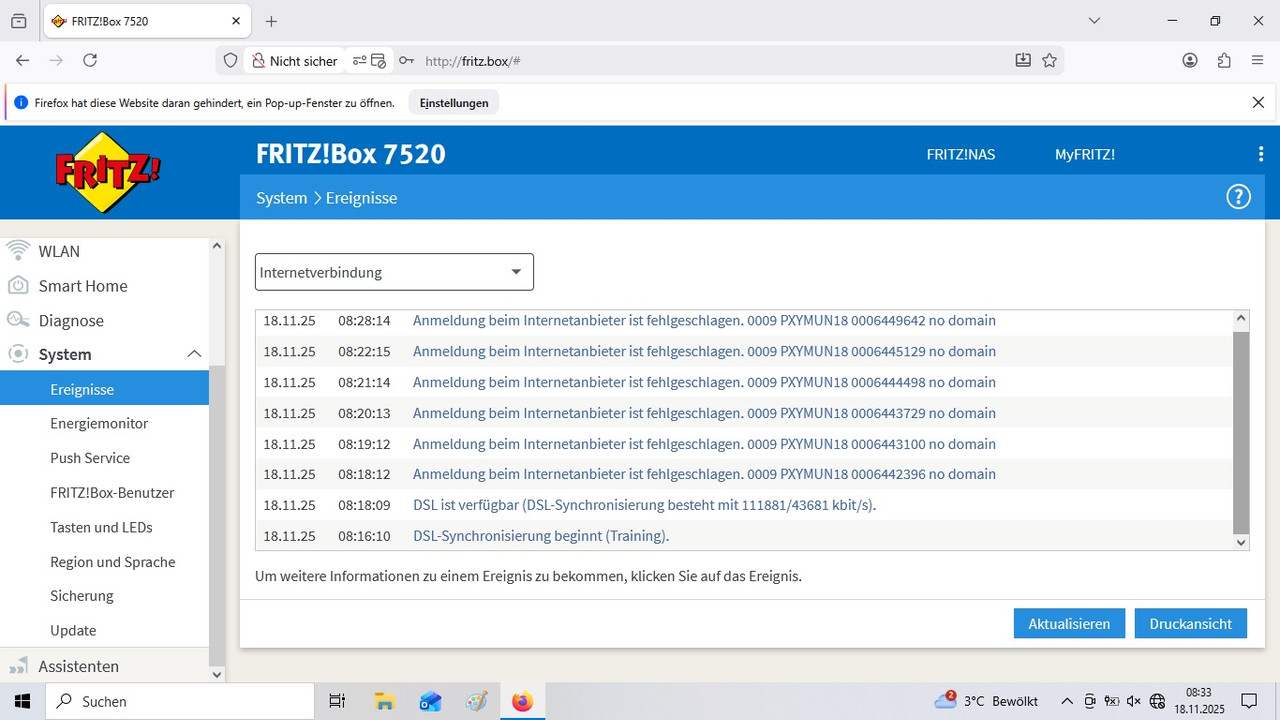Open the FRITZ!Box help question mark icon
This screenshot has height=720, width=1280.
1238,196
